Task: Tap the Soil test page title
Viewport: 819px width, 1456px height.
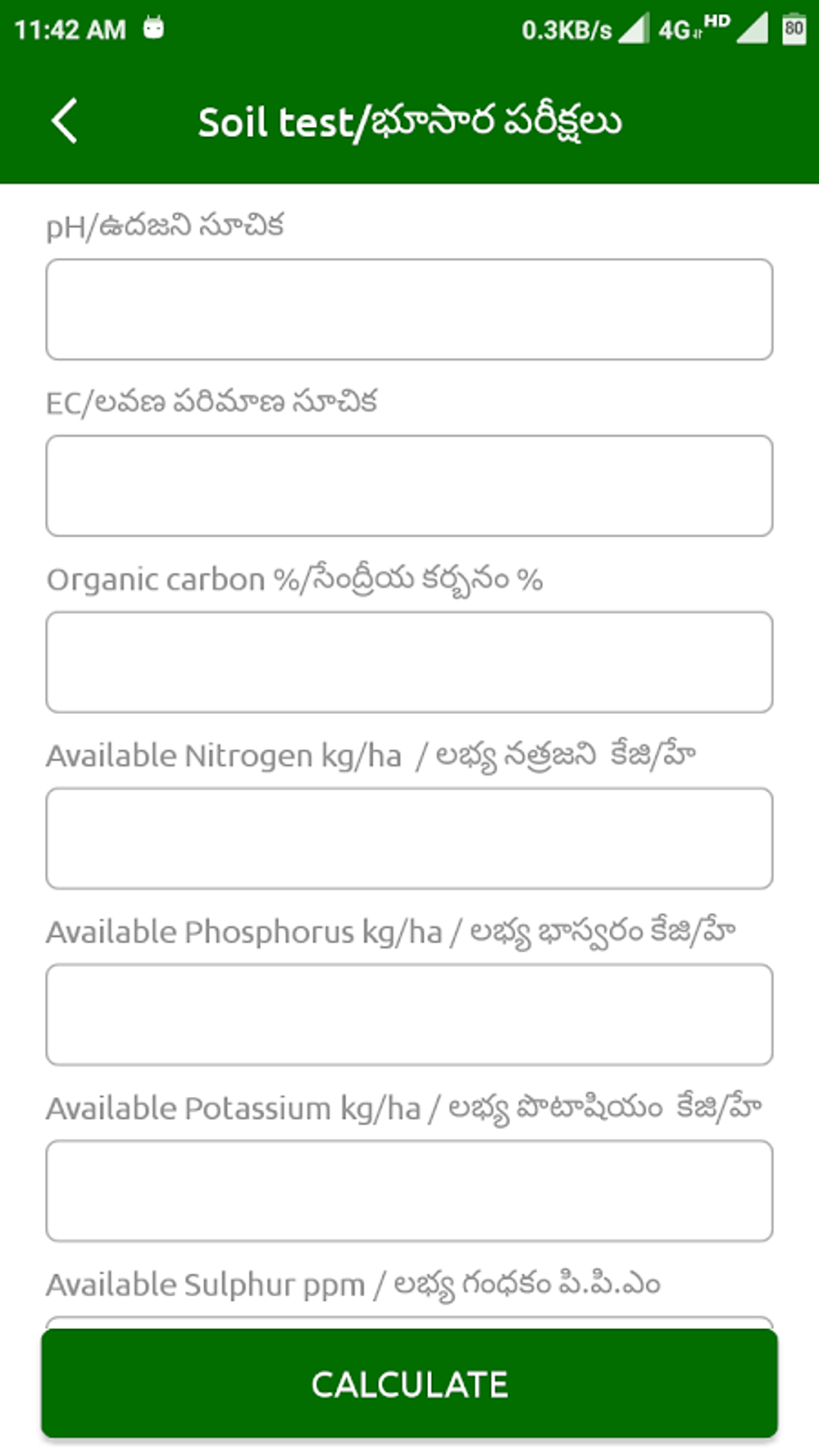Action: [x=409, y=123]
